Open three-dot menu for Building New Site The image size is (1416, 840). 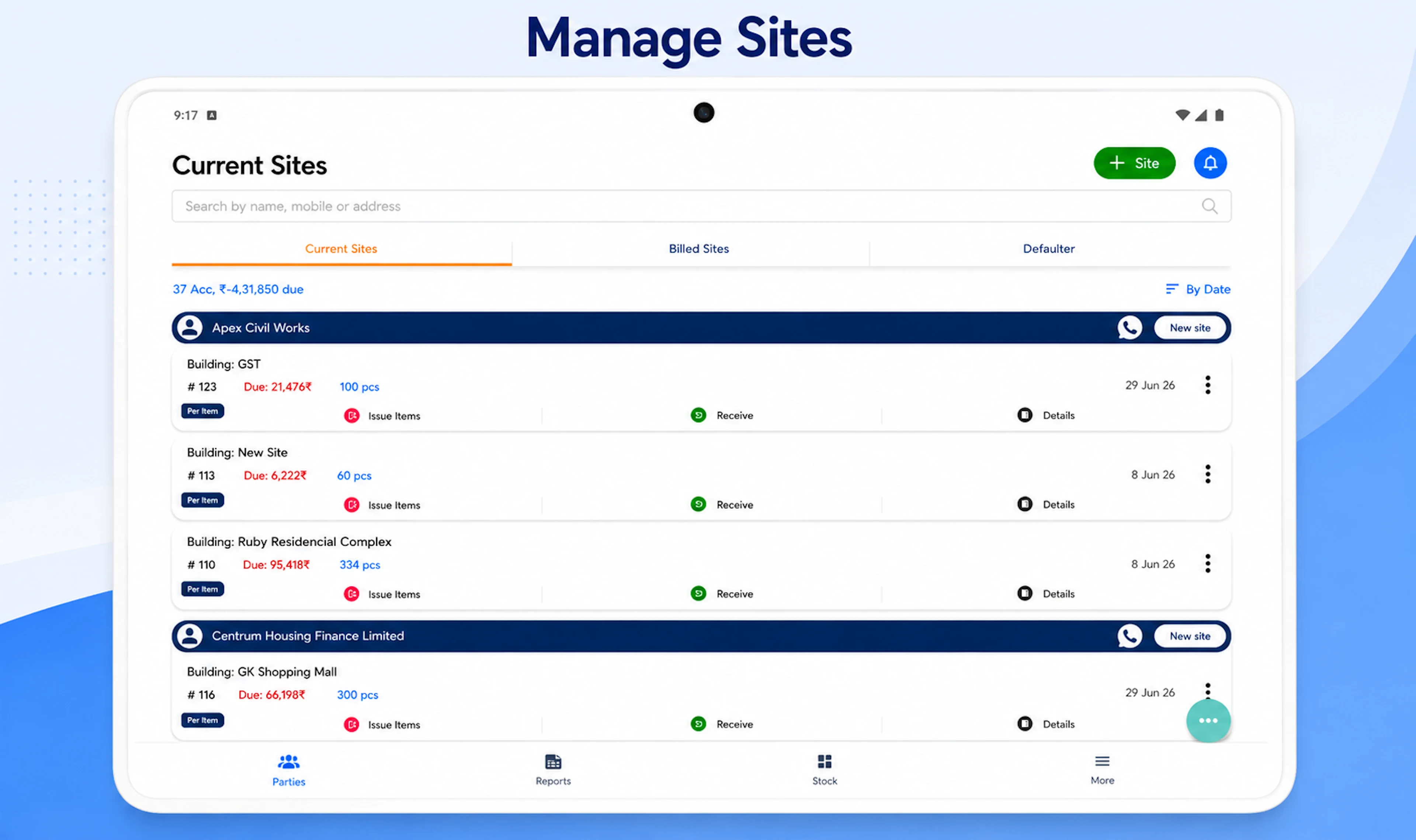coord(1207,474)
